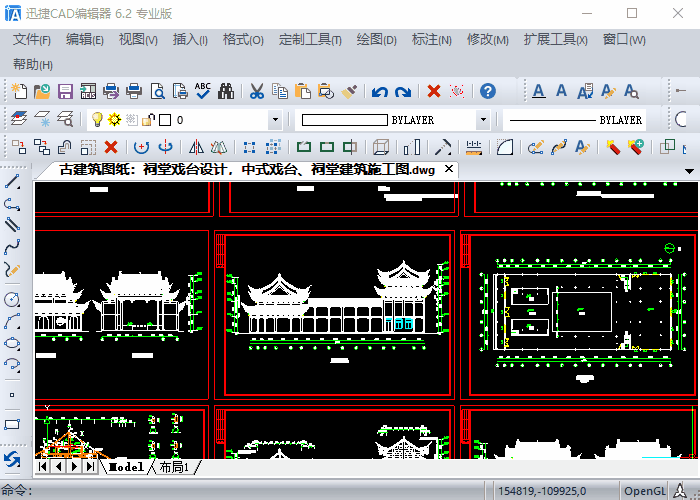Image resolution: width=700 pixels, height=500 pixels.
Task: Select the Cut scissors icon
Action: (256, 92)
